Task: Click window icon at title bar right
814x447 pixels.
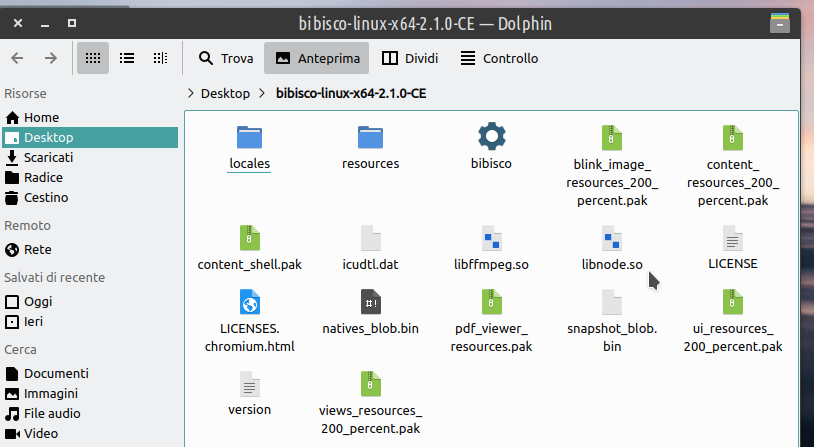Action: [780, 23]
